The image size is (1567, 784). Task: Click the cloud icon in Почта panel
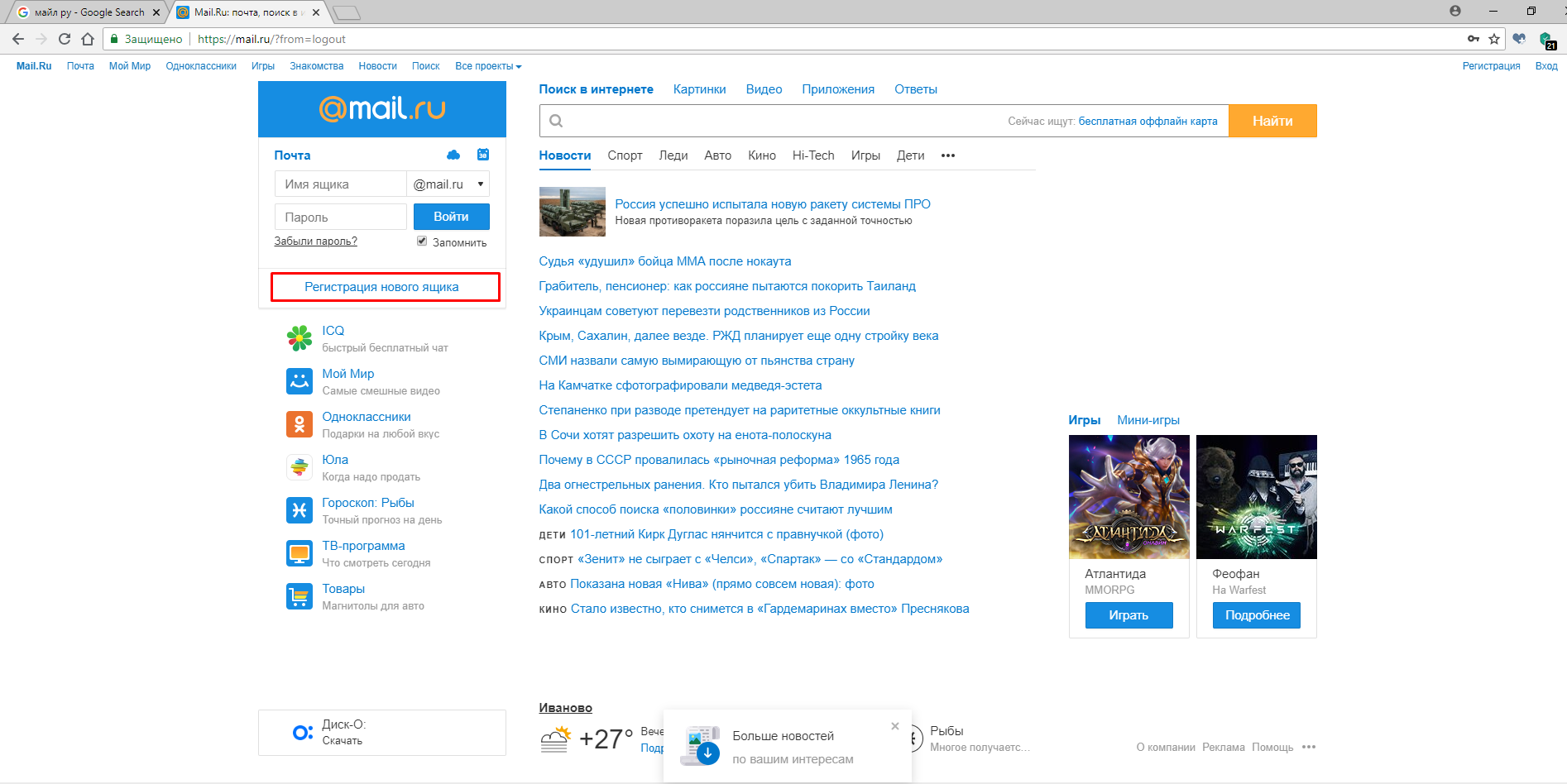453,155
